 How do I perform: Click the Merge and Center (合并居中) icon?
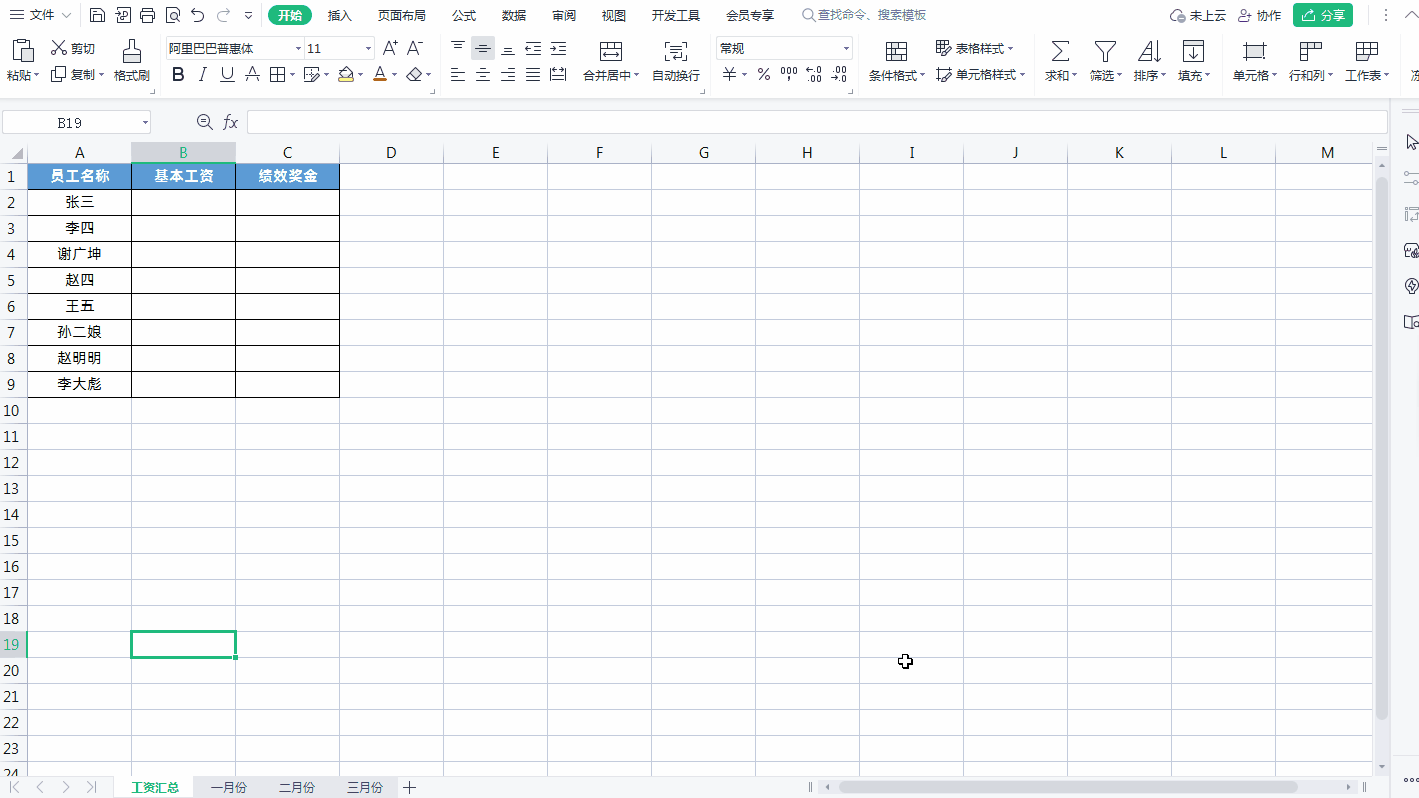point(610,51)
